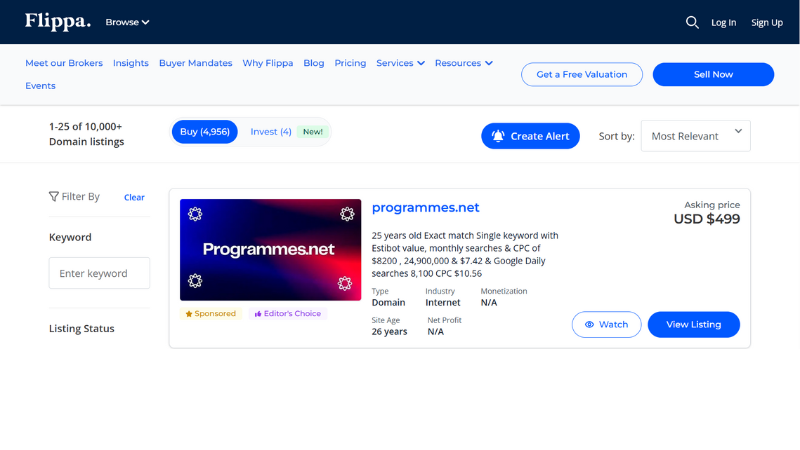800x450 pixels.
Task: Click the Internet industry value
Action: click(x=443, y=303)
